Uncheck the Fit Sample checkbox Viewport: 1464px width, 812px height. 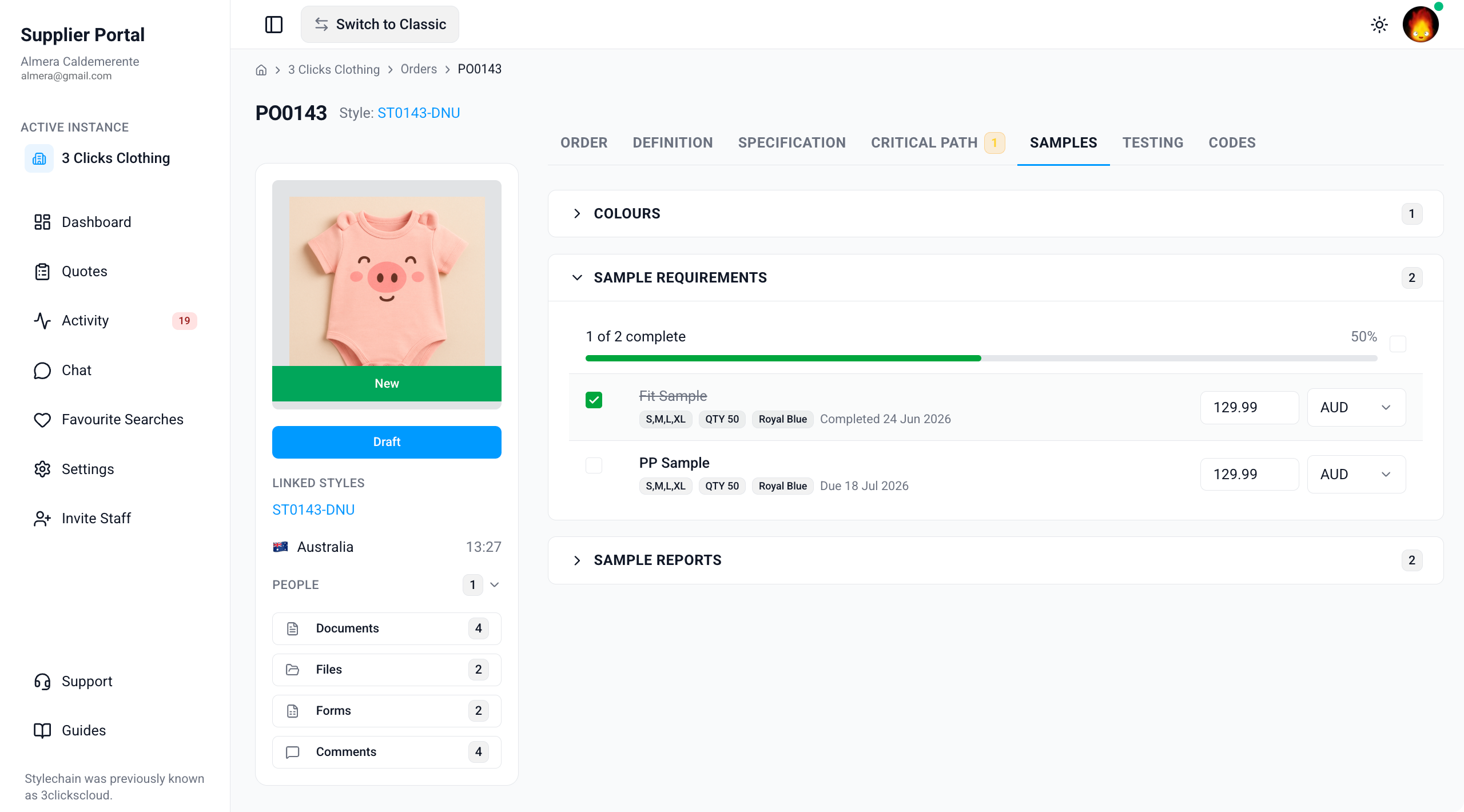(x=594, y=400)
